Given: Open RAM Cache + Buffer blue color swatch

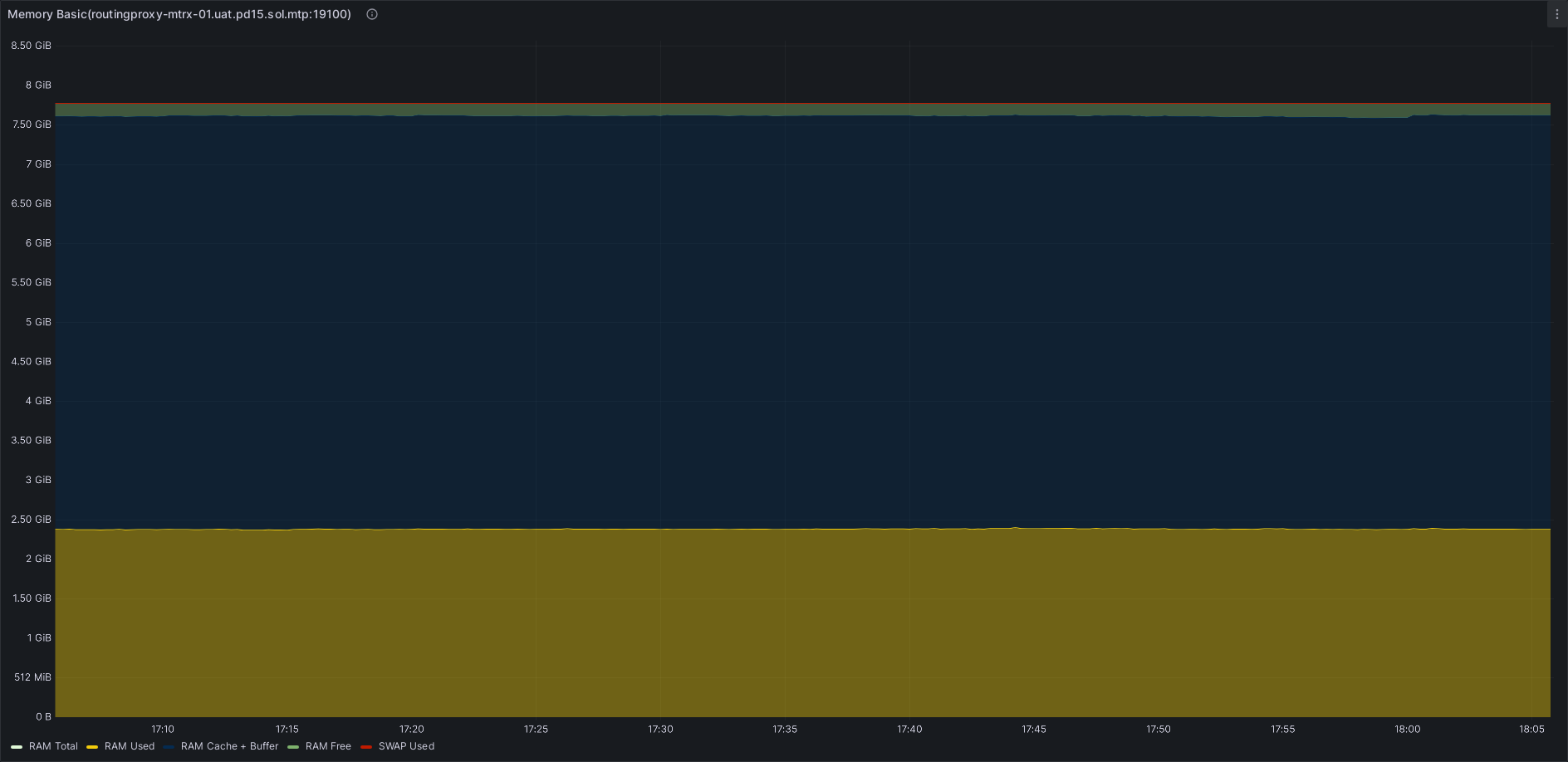Looking at the screenshot, I should point(169,747).
